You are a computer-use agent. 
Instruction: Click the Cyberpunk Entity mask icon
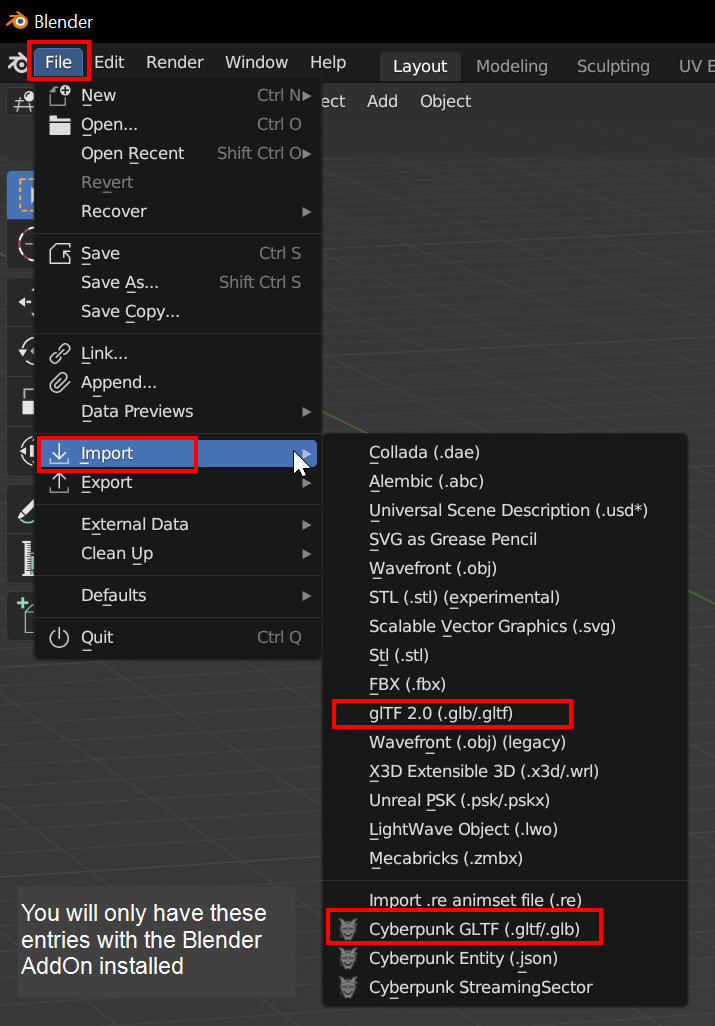pos(348,959)
